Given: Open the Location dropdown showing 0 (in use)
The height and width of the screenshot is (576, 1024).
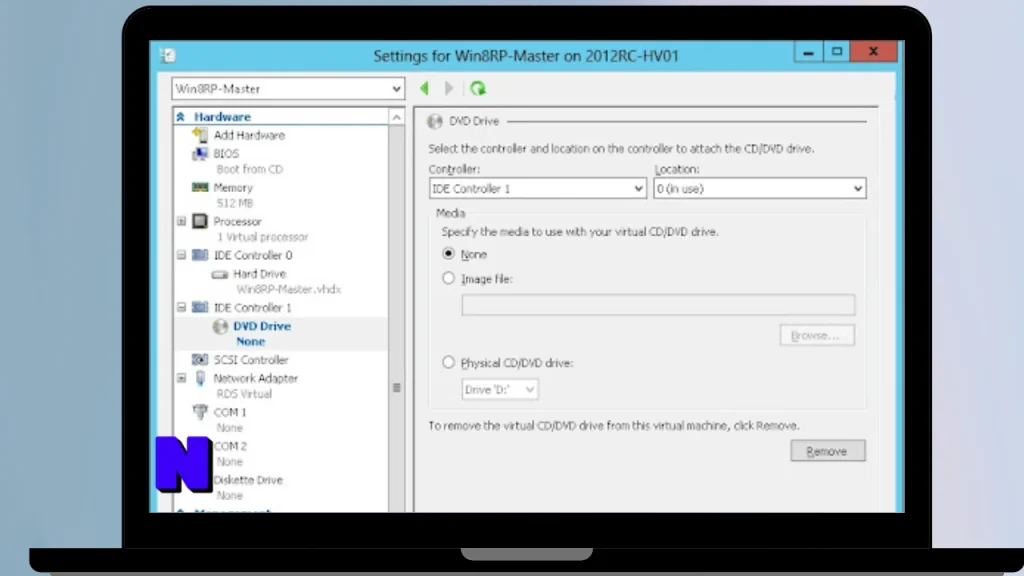Looking at the screenshot, I should click(760, 189).
